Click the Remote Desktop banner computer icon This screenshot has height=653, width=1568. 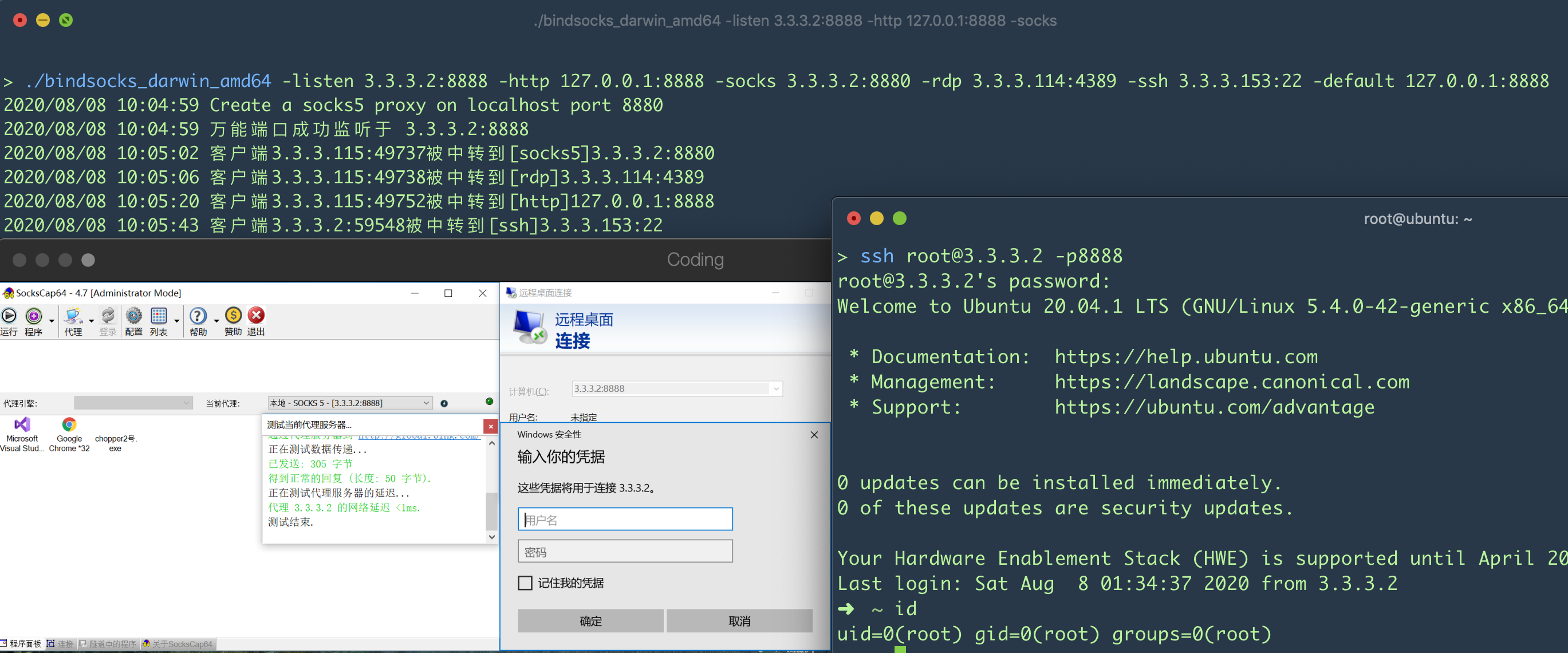[530, 328]
